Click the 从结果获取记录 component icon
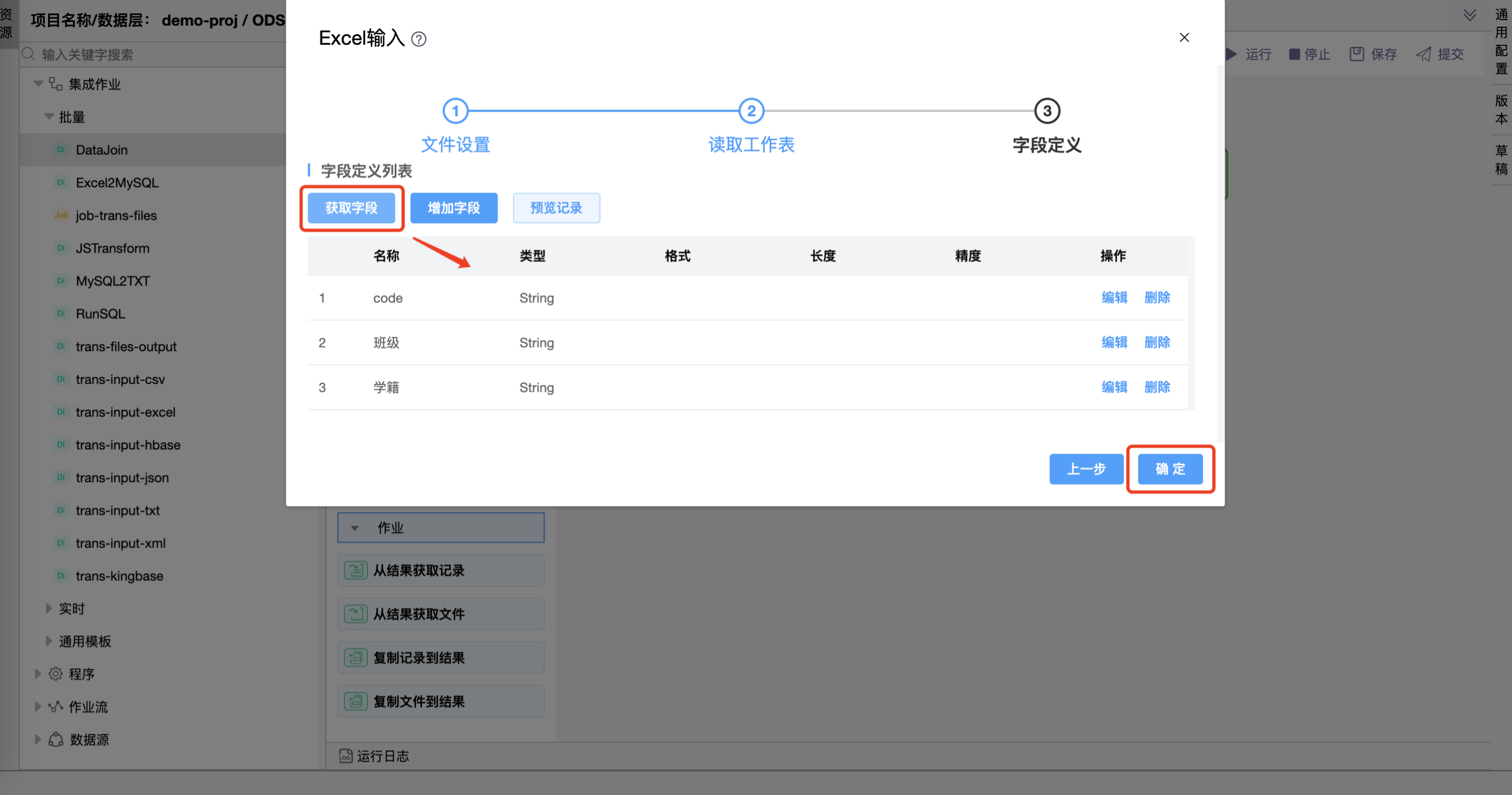This screenshot has height=795, width=1512. pos(355,570)
